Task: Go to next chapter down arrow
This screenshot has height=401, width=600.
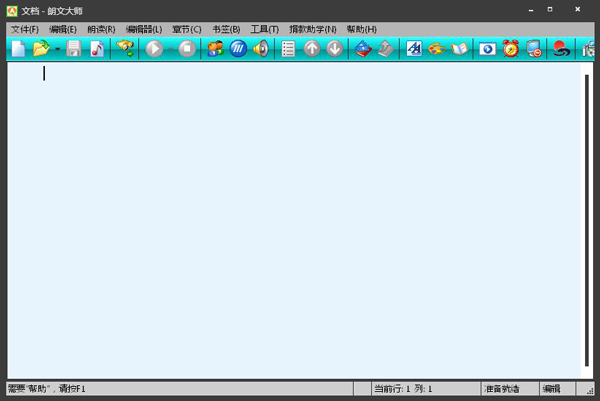Action: 335,49
